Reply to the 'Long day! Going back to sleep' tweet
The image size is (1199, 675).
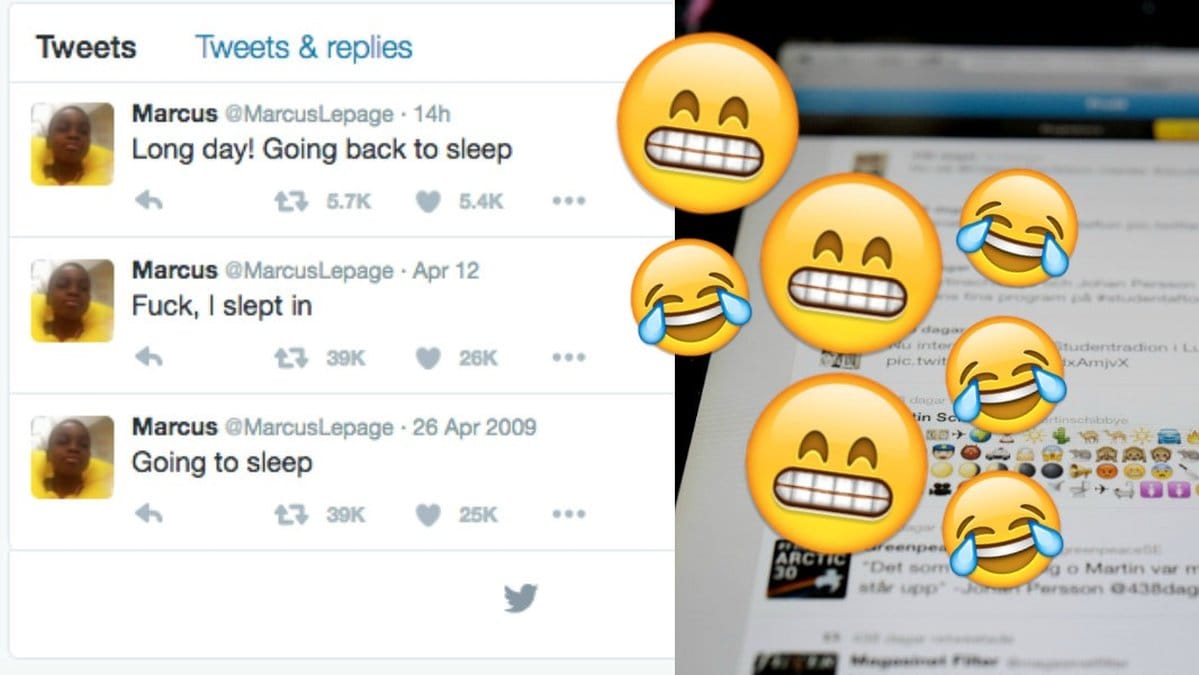coord(149,201)
